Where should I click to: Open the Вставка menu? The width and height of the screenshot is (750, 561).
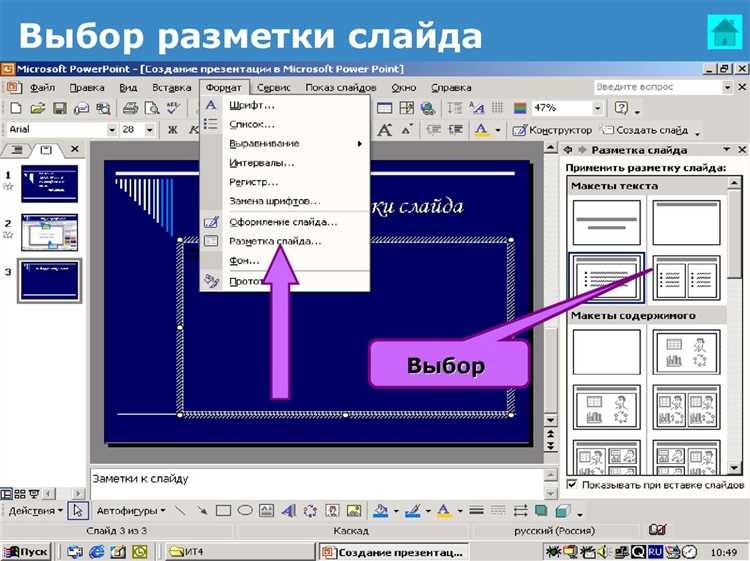click(171, 88)
